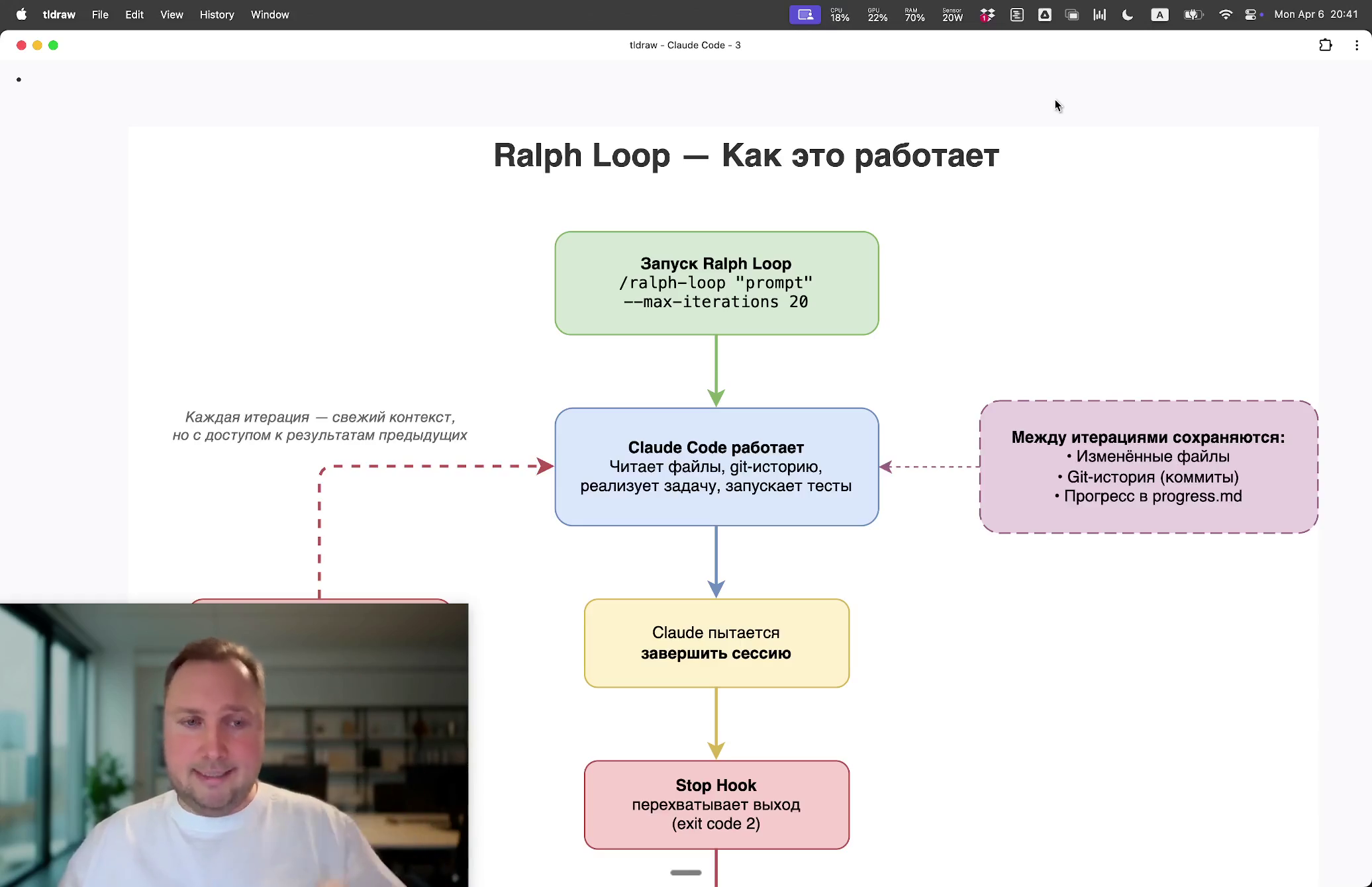This screenshot has width=1372, height=887.
Task: Click the overlapping windows menu bar icon
Action: [1072, 15]
